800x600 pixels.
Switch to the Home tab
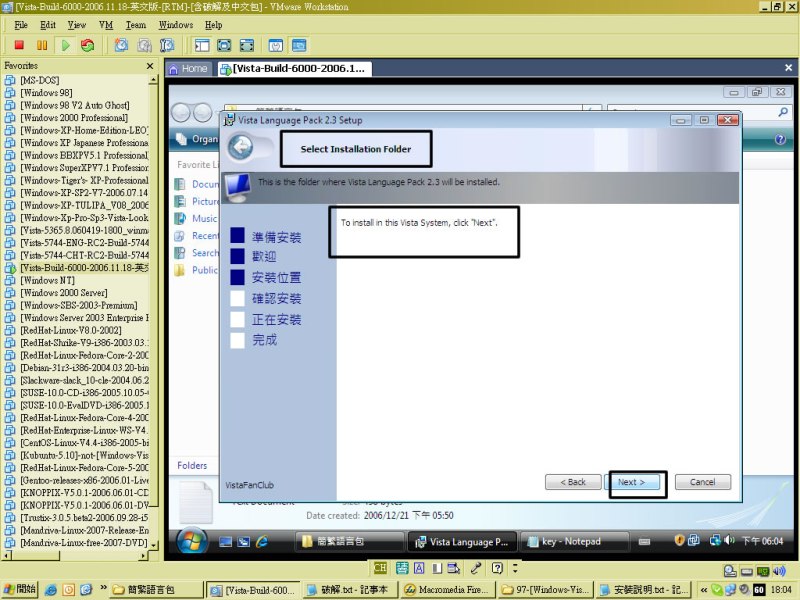(x=188, y=68)
